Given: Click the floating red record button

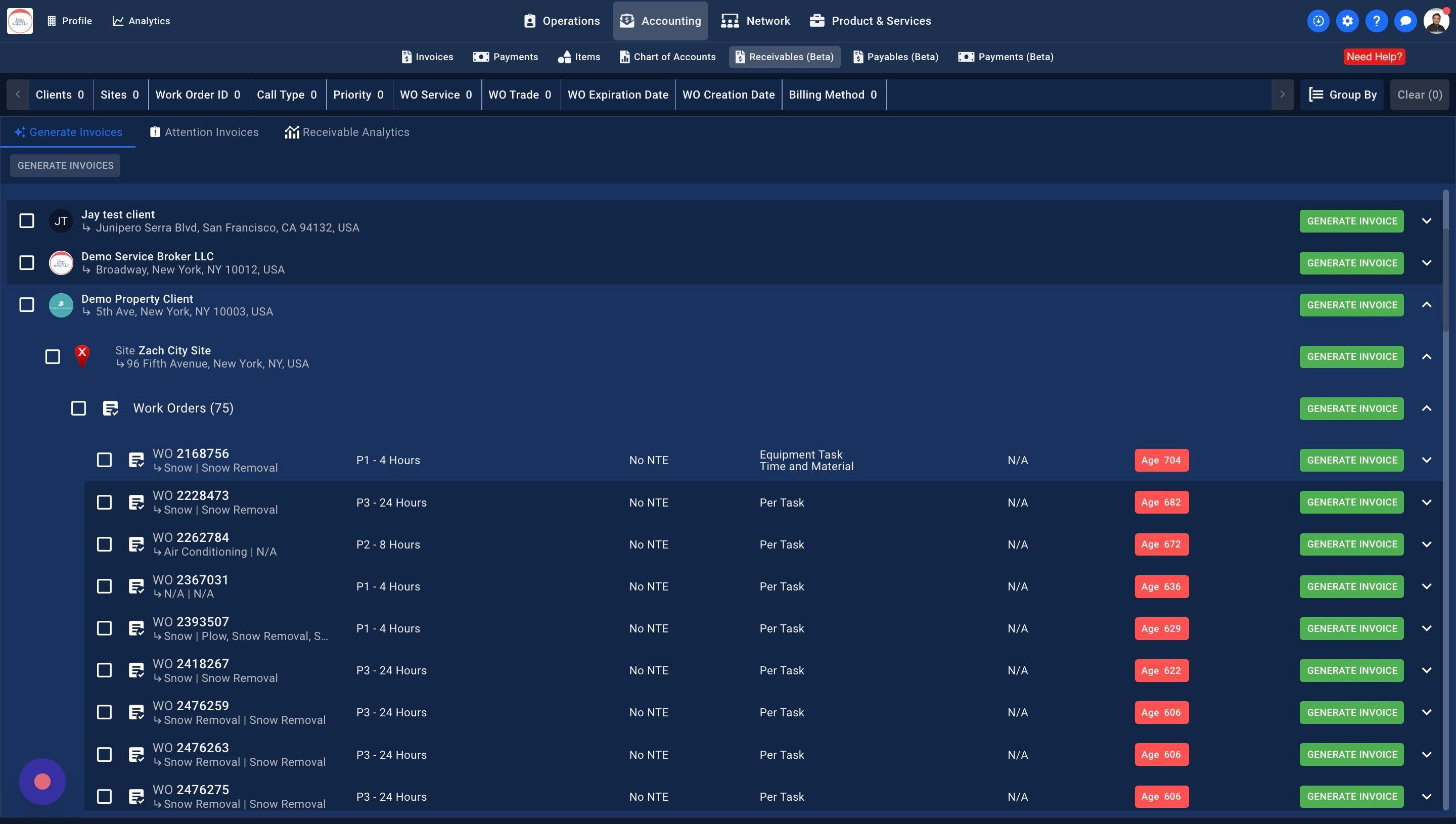Looking at the screenshot, I should pyautogui.click(x=42, y=782).
